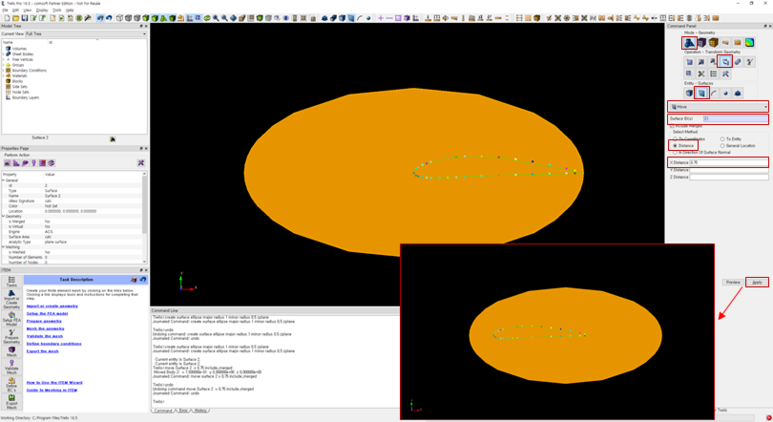The image size is (773, 422).
Task: Open the Guide to Meshing in ITEM link
Action: pos(52,390)
